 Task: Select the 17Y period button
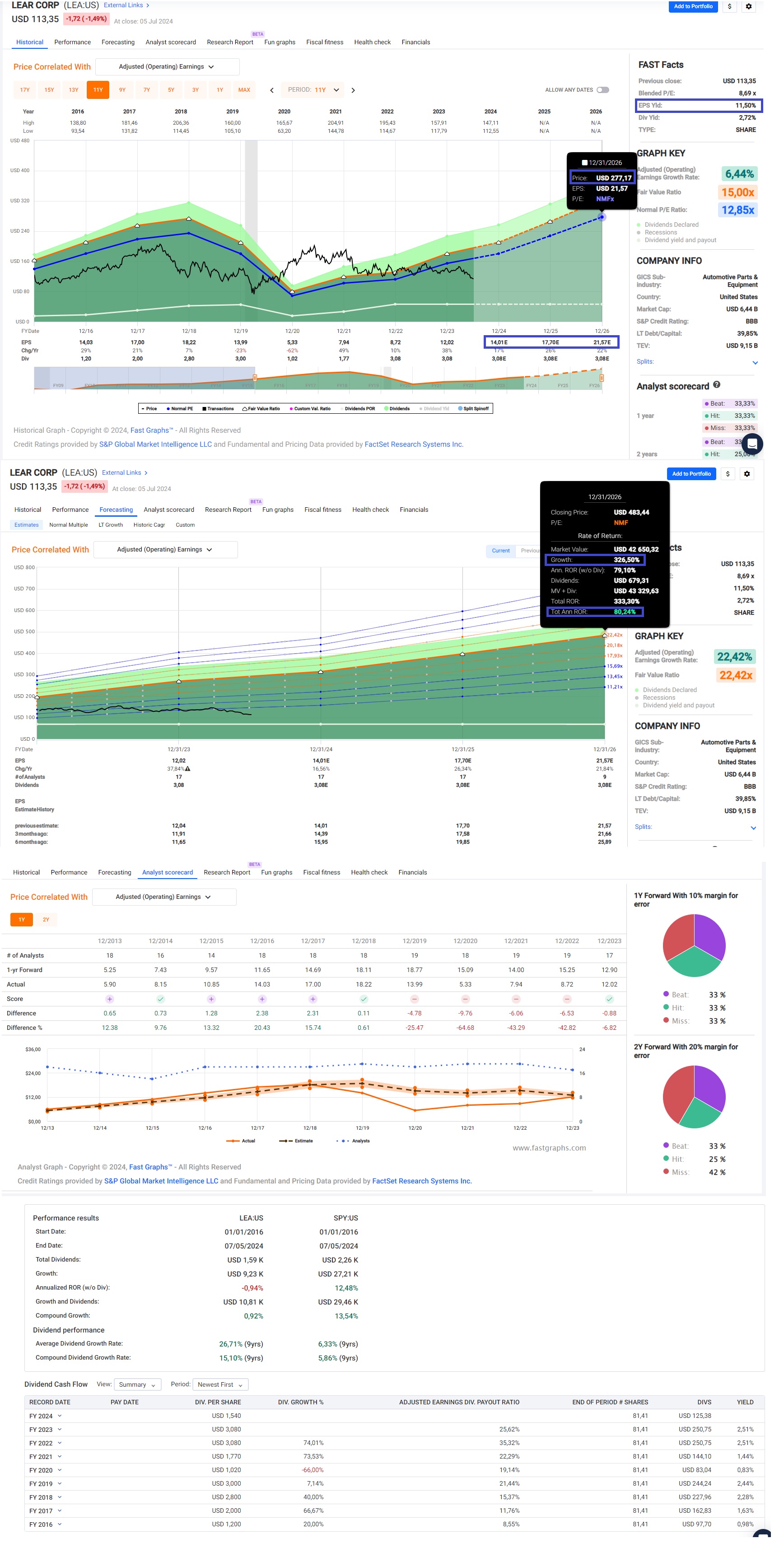tap(24, 90)
